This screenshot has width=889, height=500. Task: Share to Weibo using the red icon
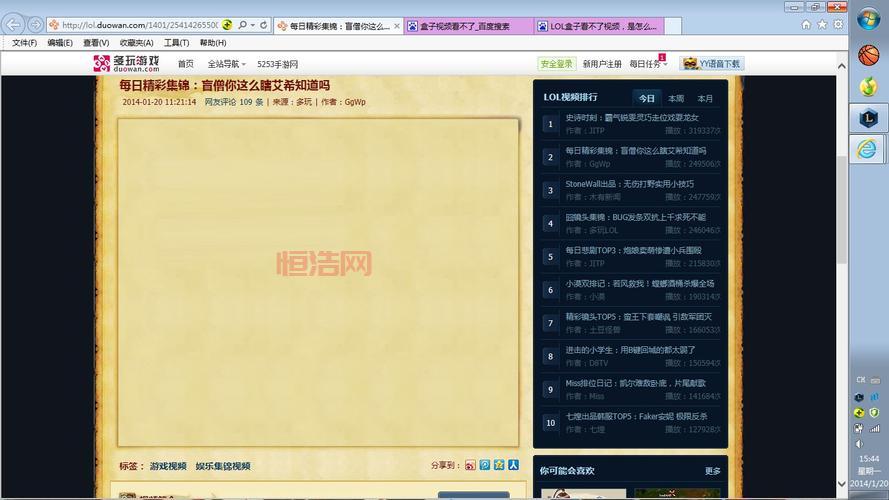click(471, 465)
